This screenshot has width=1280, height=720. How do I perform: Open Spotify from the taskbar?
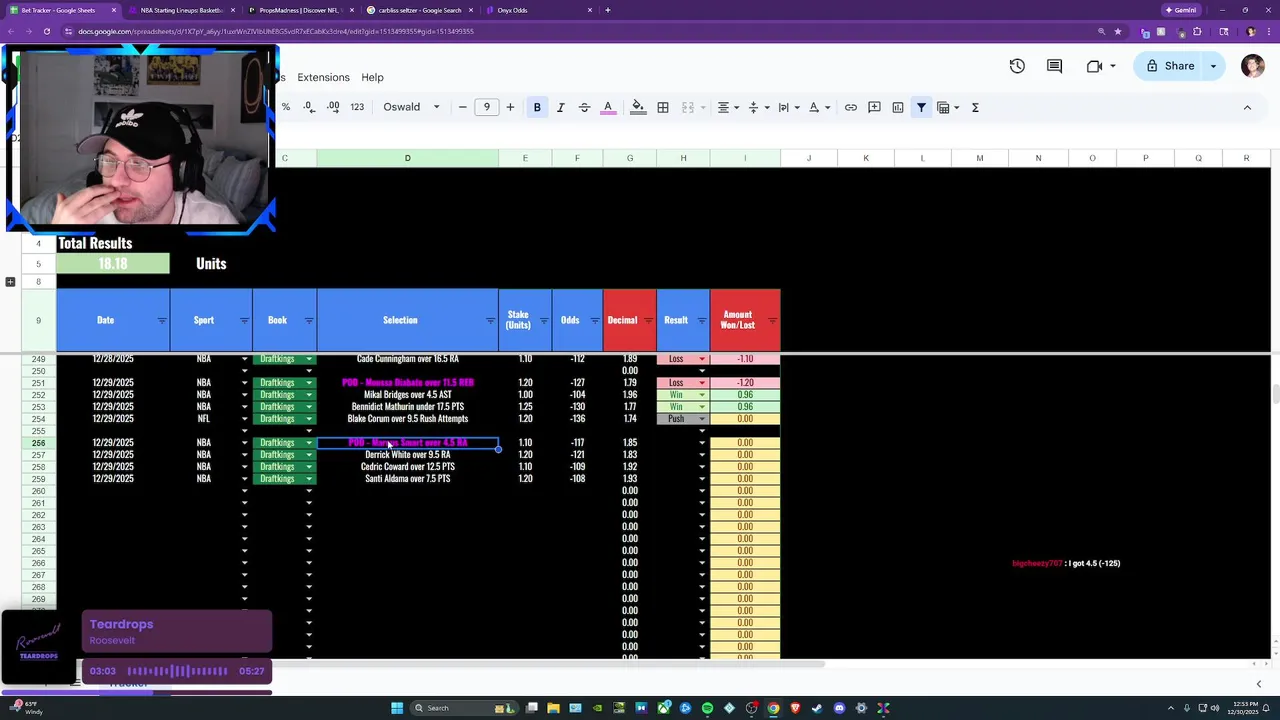[x=707, y=708]
